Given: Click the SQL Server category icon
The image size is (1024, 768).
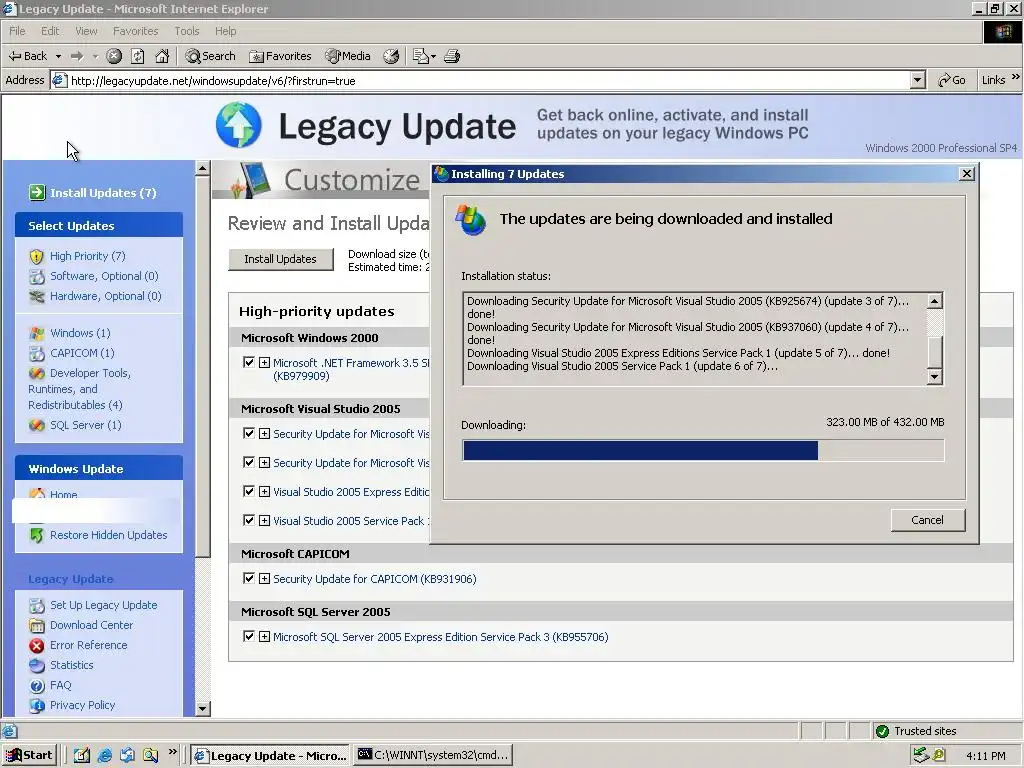Looking at the screenshot, I should tap(37, 425).
